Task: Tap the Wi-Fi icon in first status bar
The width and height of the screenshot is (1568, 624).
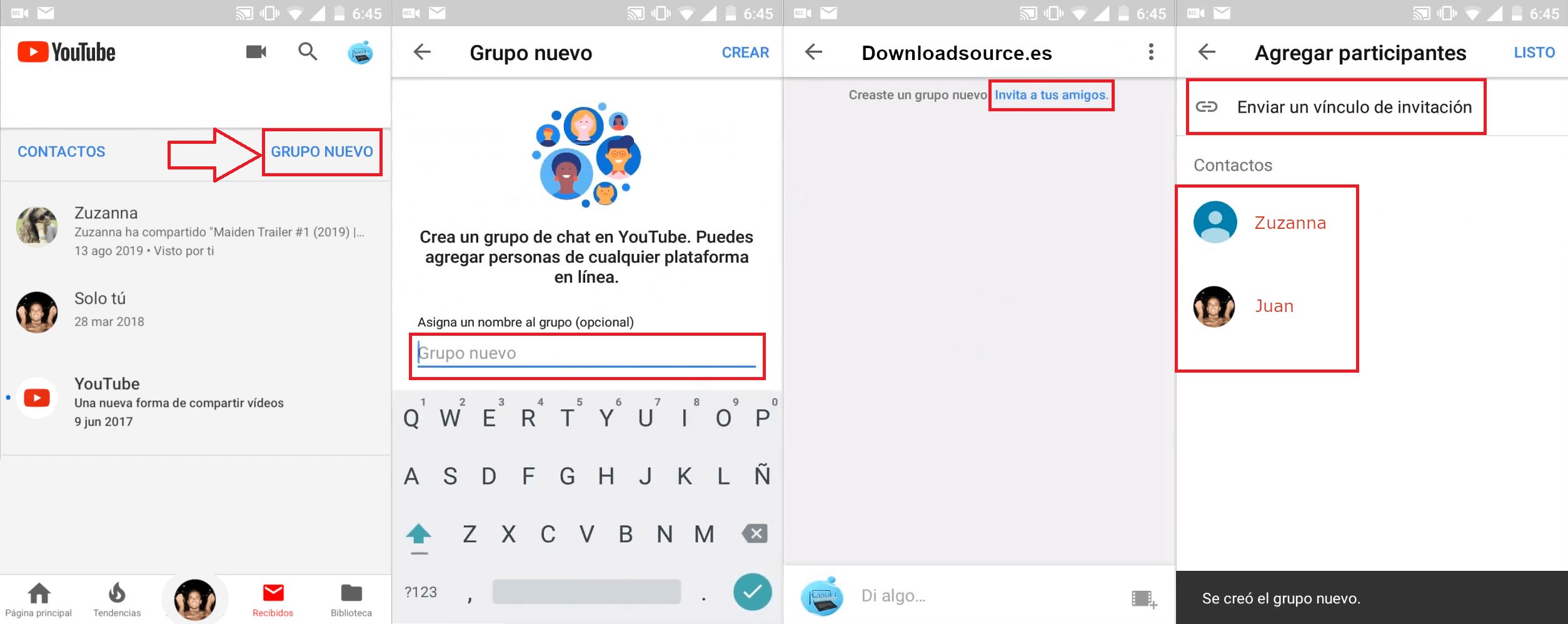Action: click(294, 13)
